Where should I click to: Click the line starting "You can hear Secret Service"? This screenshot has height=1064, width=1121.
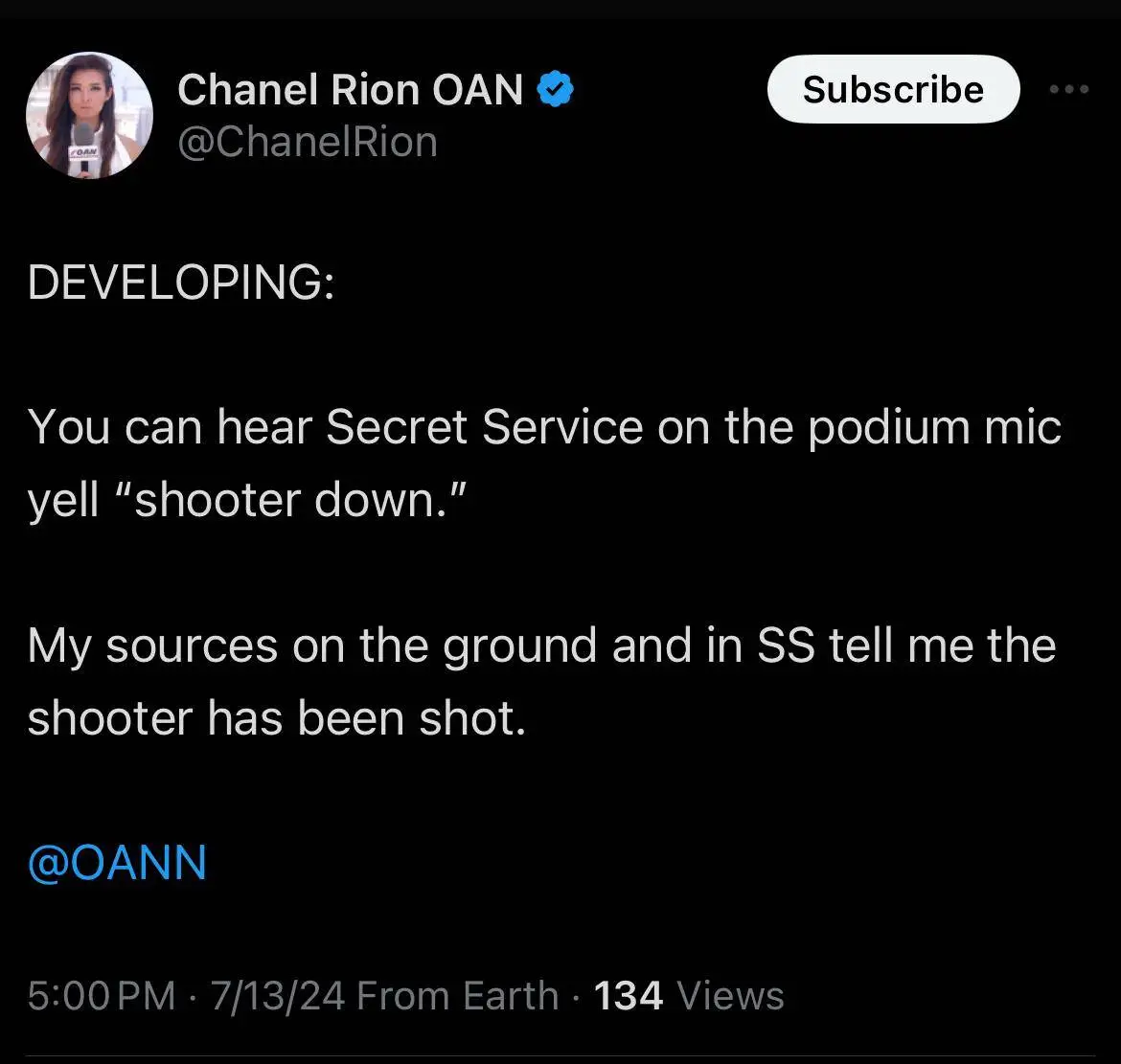(544, 427)
